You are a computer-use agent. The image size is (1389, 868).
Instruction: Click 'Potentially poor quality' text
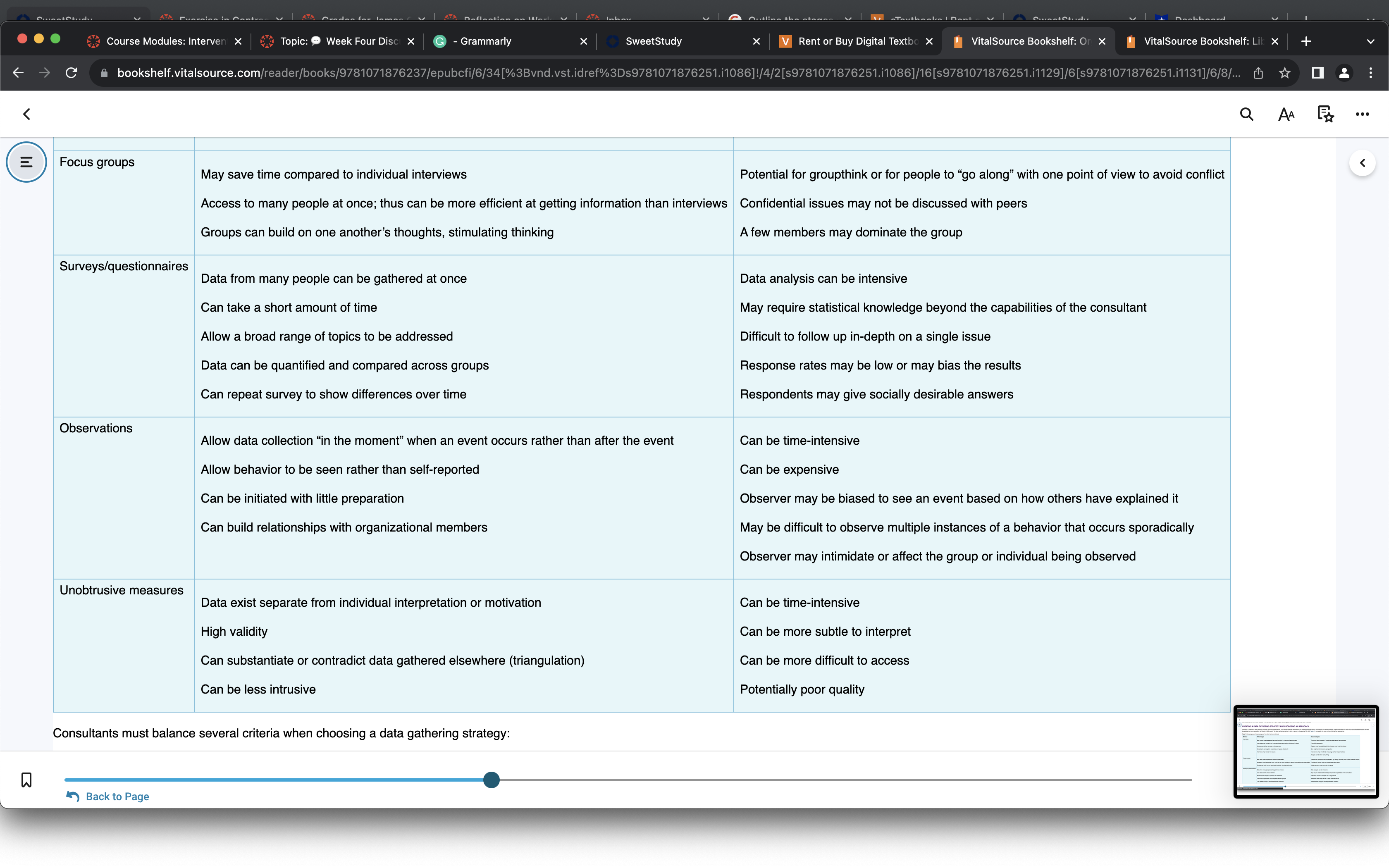point(802,689)
